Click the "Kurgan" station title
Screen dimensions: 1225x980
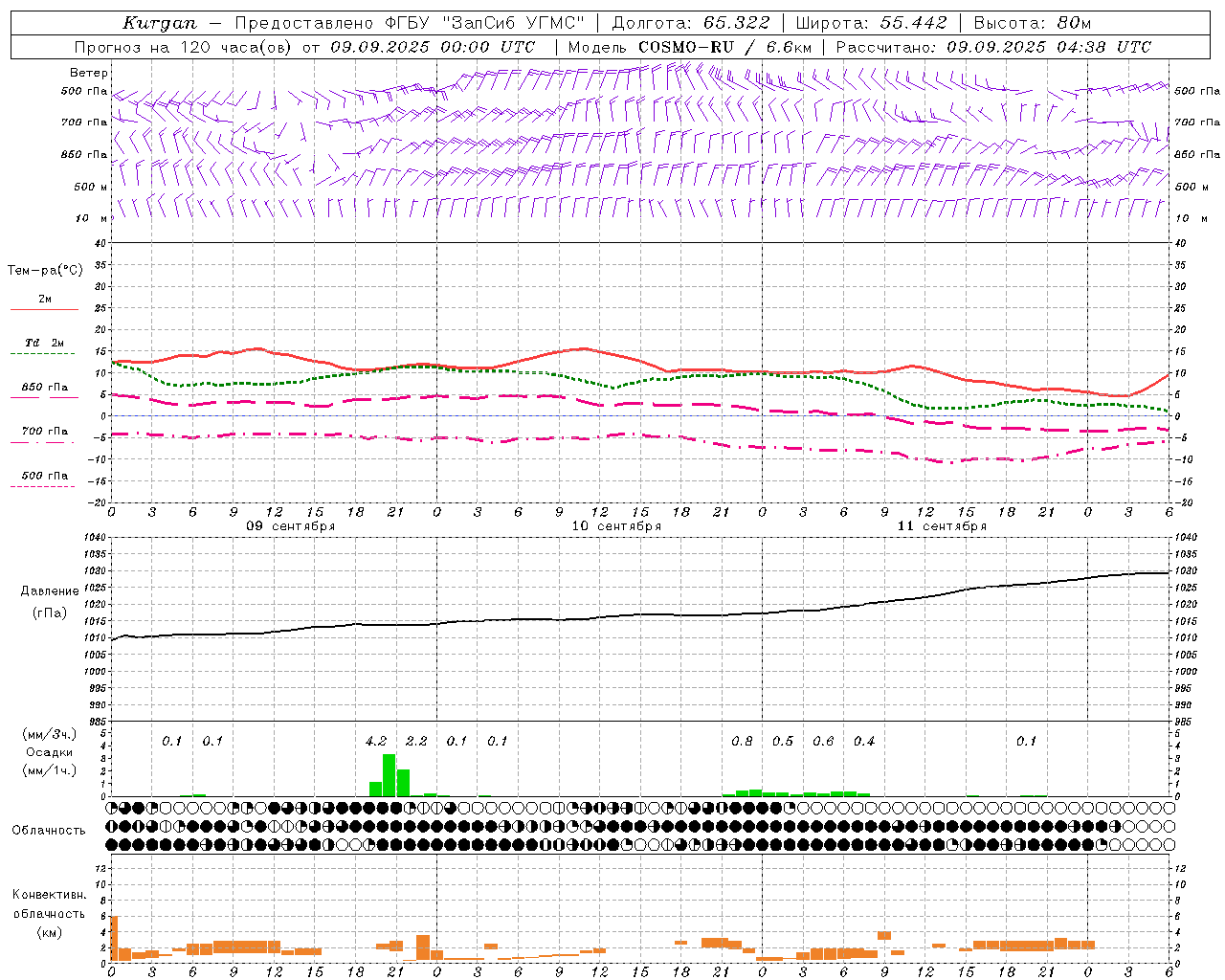click(x=160, y=23)
